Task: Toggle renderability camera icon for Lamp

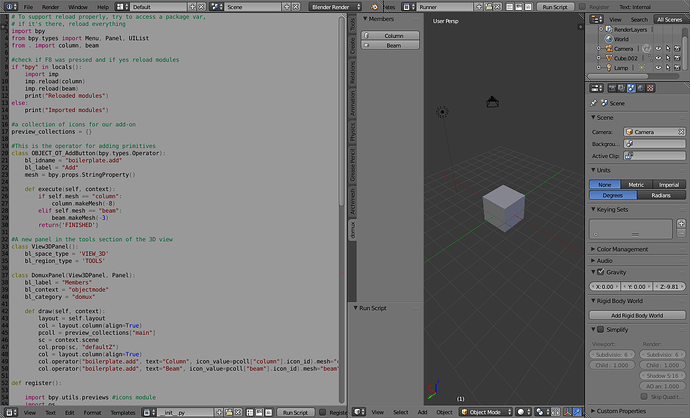Action: point(677,67)
